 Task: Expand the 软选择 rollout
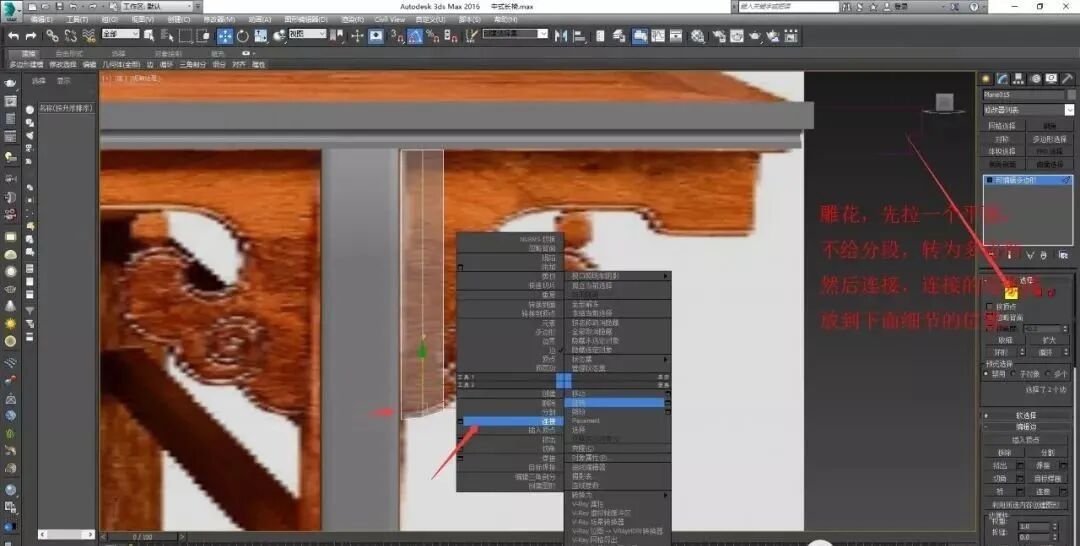click(x=1027, y=416)
